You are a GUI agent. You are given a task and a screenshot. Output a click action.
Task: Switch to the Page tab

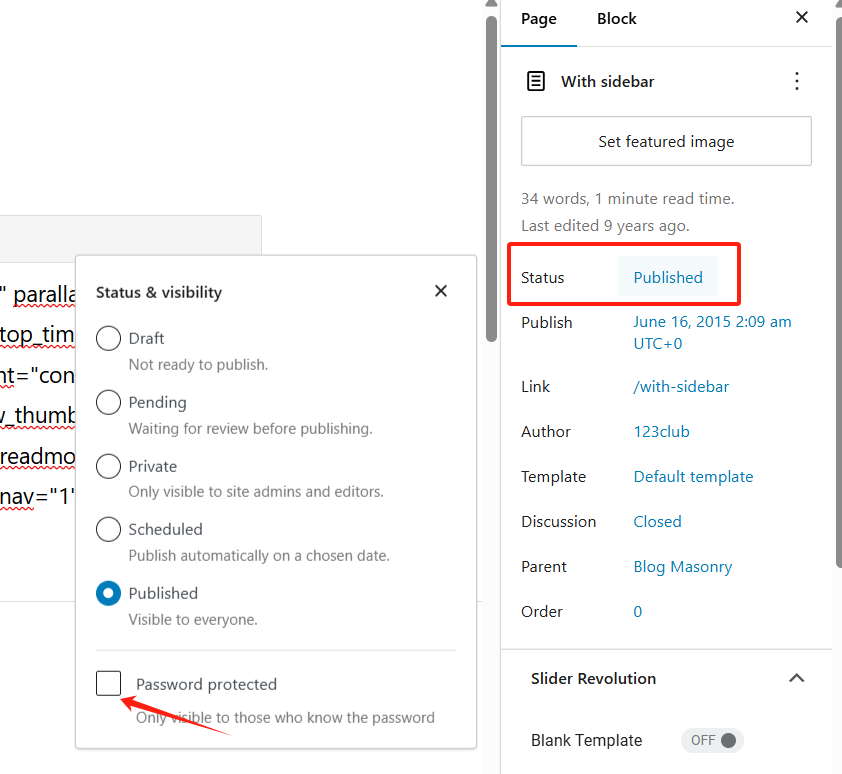(x=539, y=19)
